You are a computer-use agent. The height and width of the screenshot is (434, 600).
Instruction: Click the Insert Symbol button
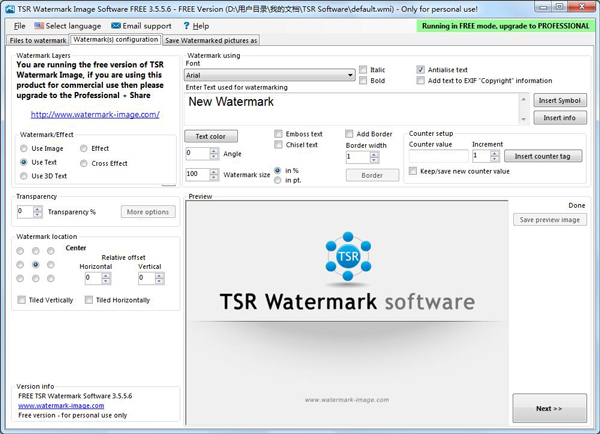560,101
